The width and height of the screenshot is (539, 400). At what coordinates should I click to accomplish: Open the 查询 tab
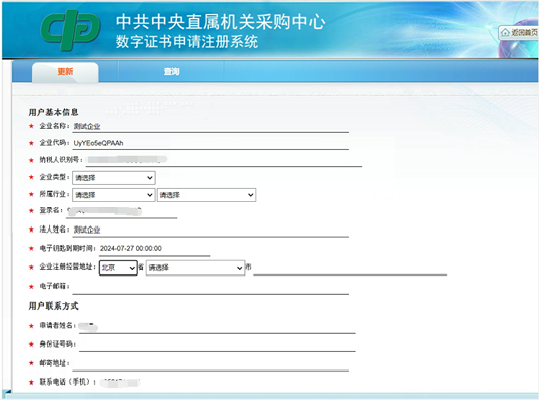pyautogui.click(x=172, y=71)
